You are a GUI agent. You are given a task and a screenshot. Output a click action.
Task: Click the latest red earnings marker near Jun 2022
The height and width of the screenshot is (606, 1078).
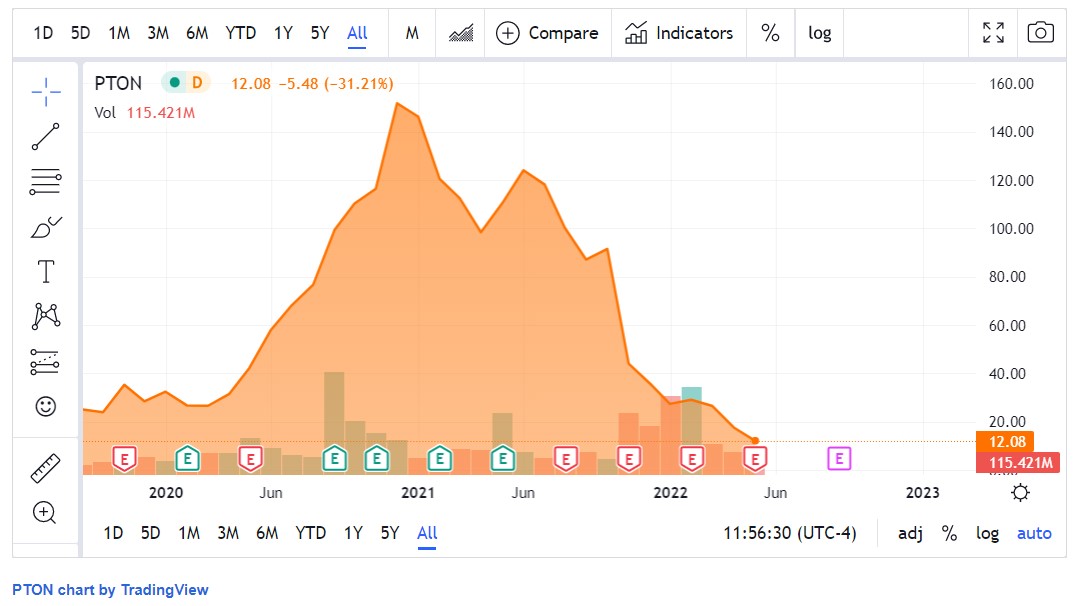coord(755,459)
